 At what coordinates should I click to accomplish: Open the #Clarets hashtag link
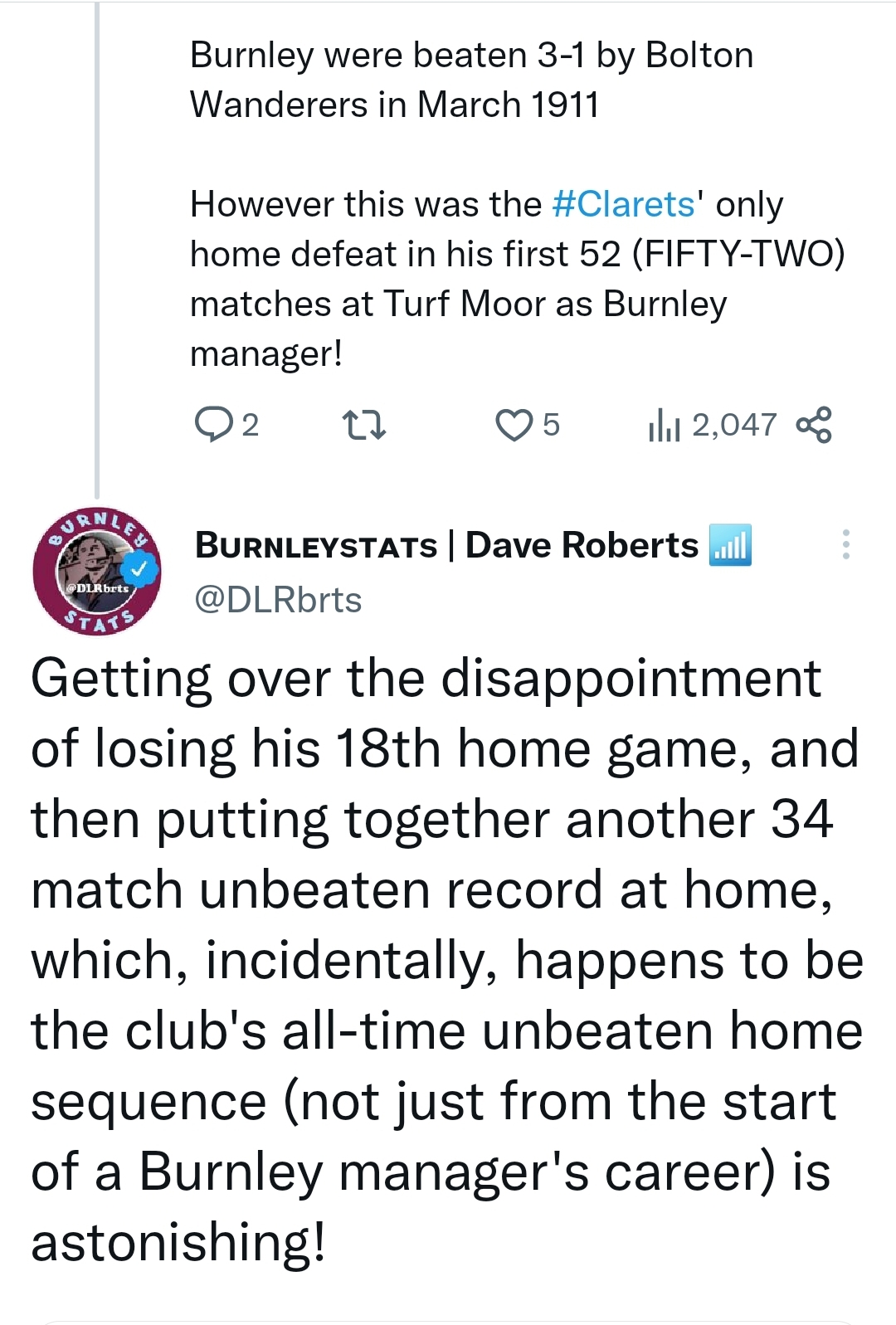click(x=624, y=204)
